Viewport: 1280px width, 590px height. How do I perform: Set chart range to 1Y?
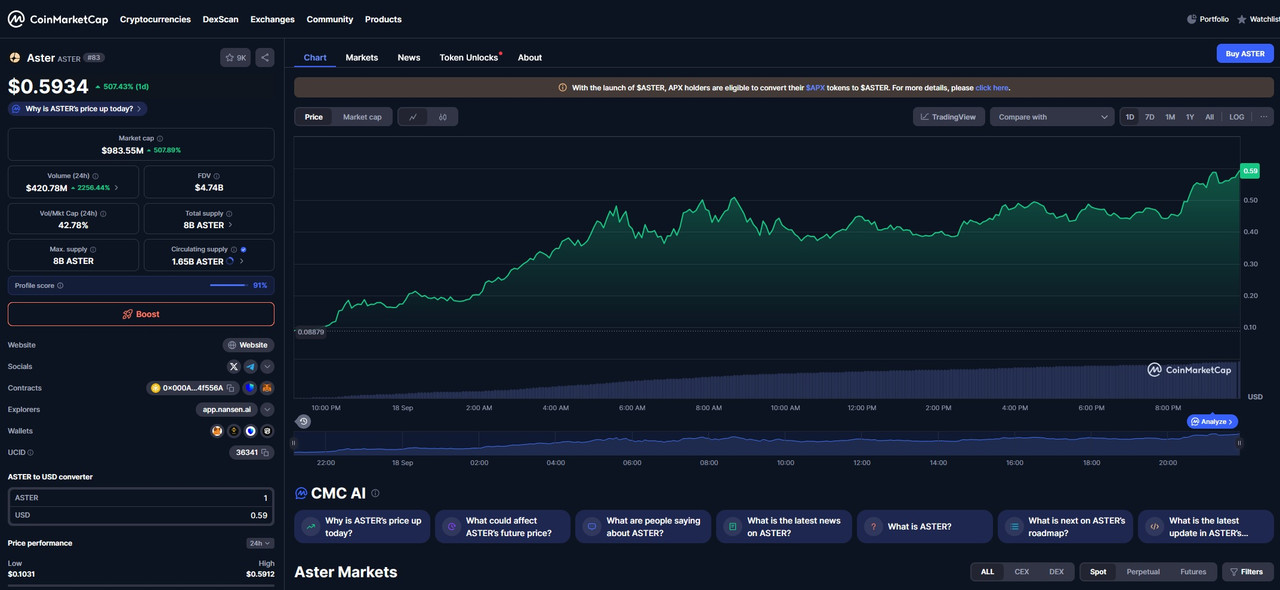tap(1190, 117)
